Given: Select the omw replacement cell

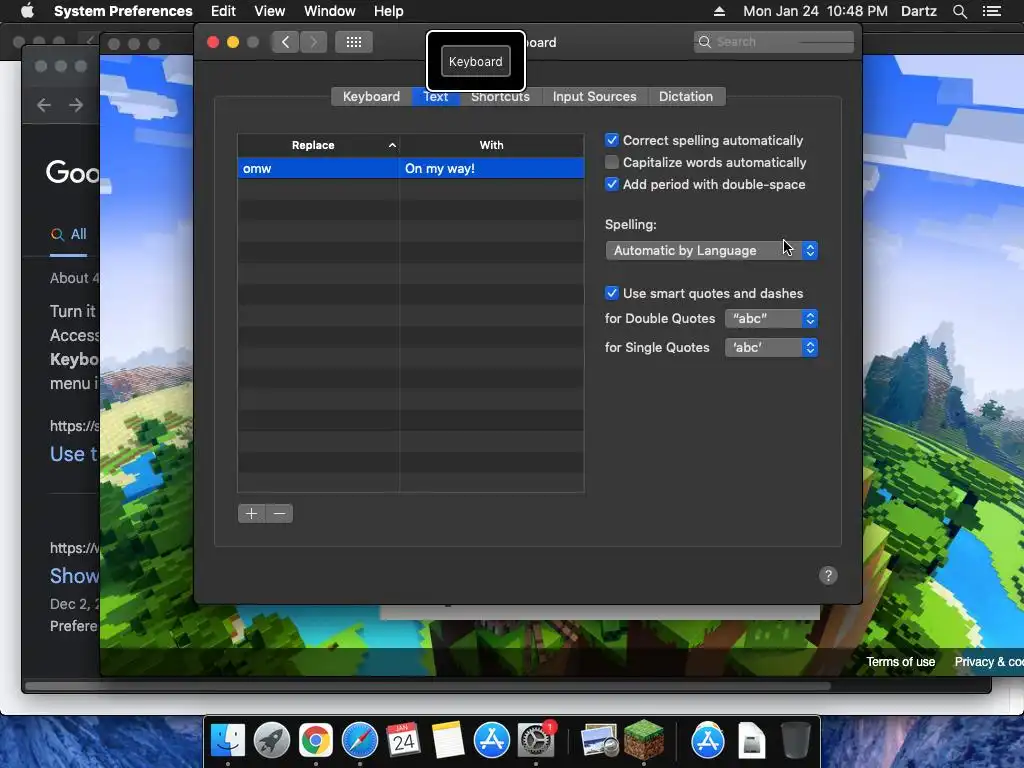Looking at the screenshot, I should 318,168.
